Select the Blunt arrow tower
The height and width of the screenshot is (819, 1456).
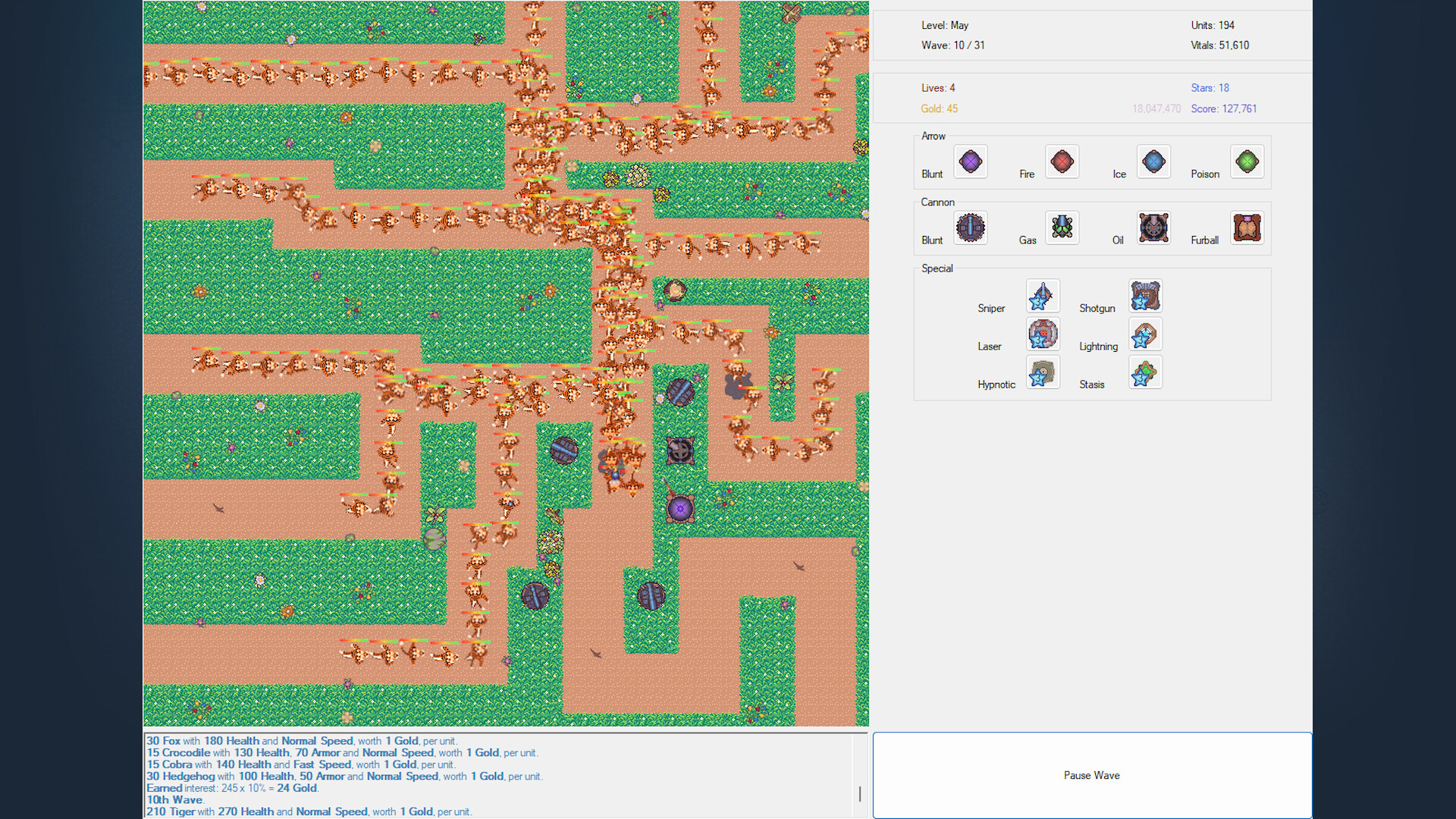971,162
